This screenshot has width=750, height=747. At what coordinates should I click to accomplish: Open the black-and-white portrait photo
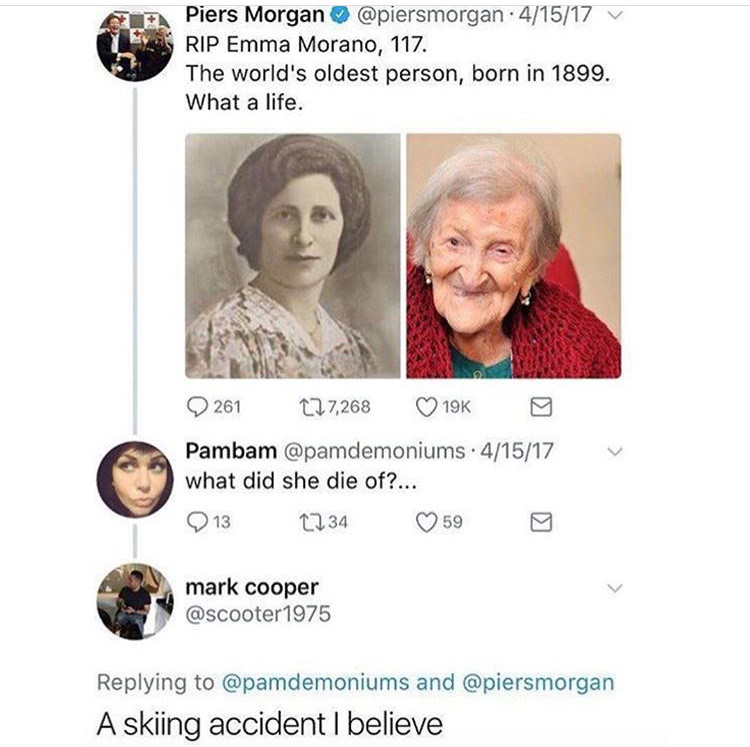pyautogui.click(x=293, y=256)
